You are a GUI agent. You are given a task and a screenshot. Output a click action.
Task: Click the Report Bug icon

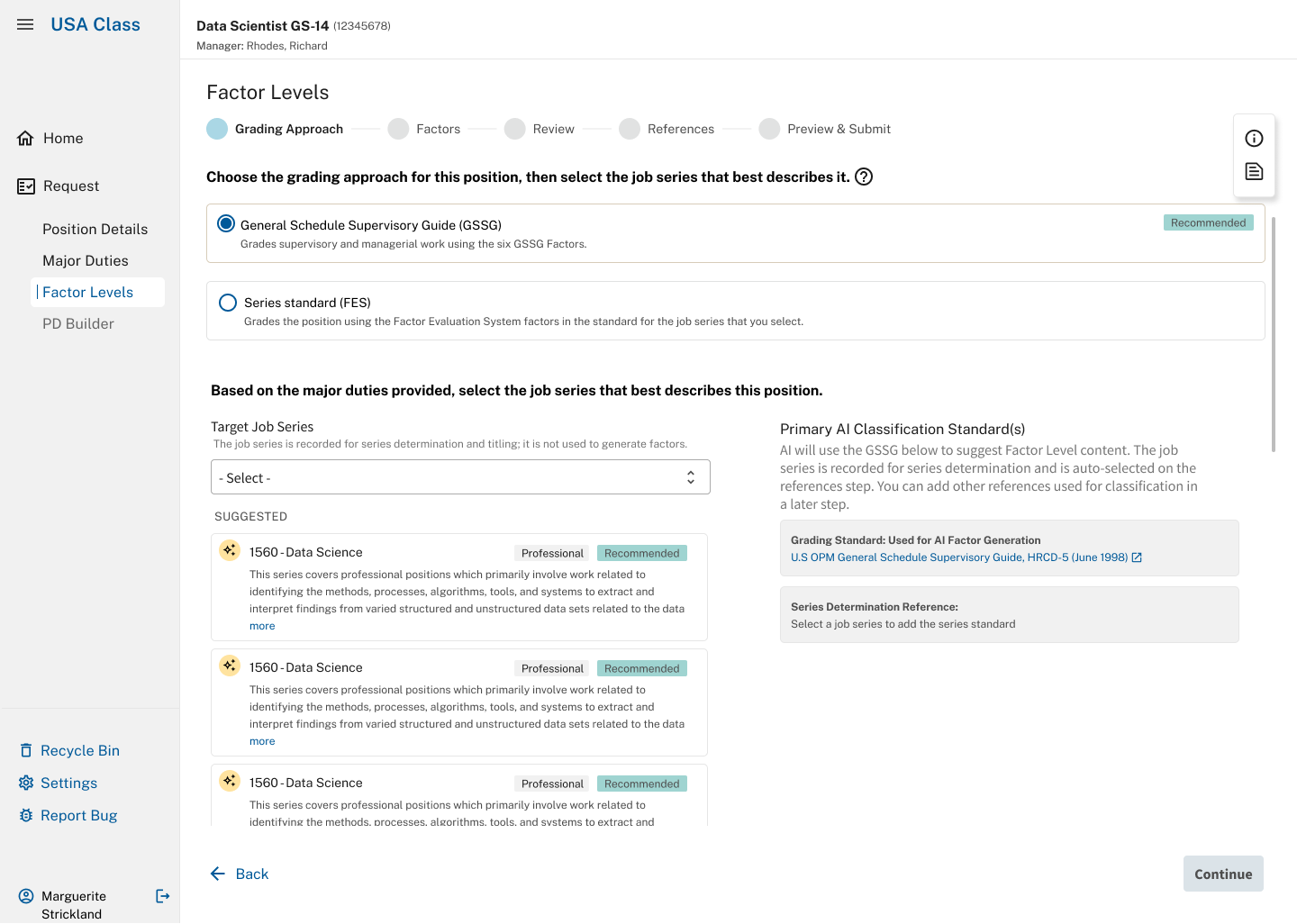(x=26, y=815)
